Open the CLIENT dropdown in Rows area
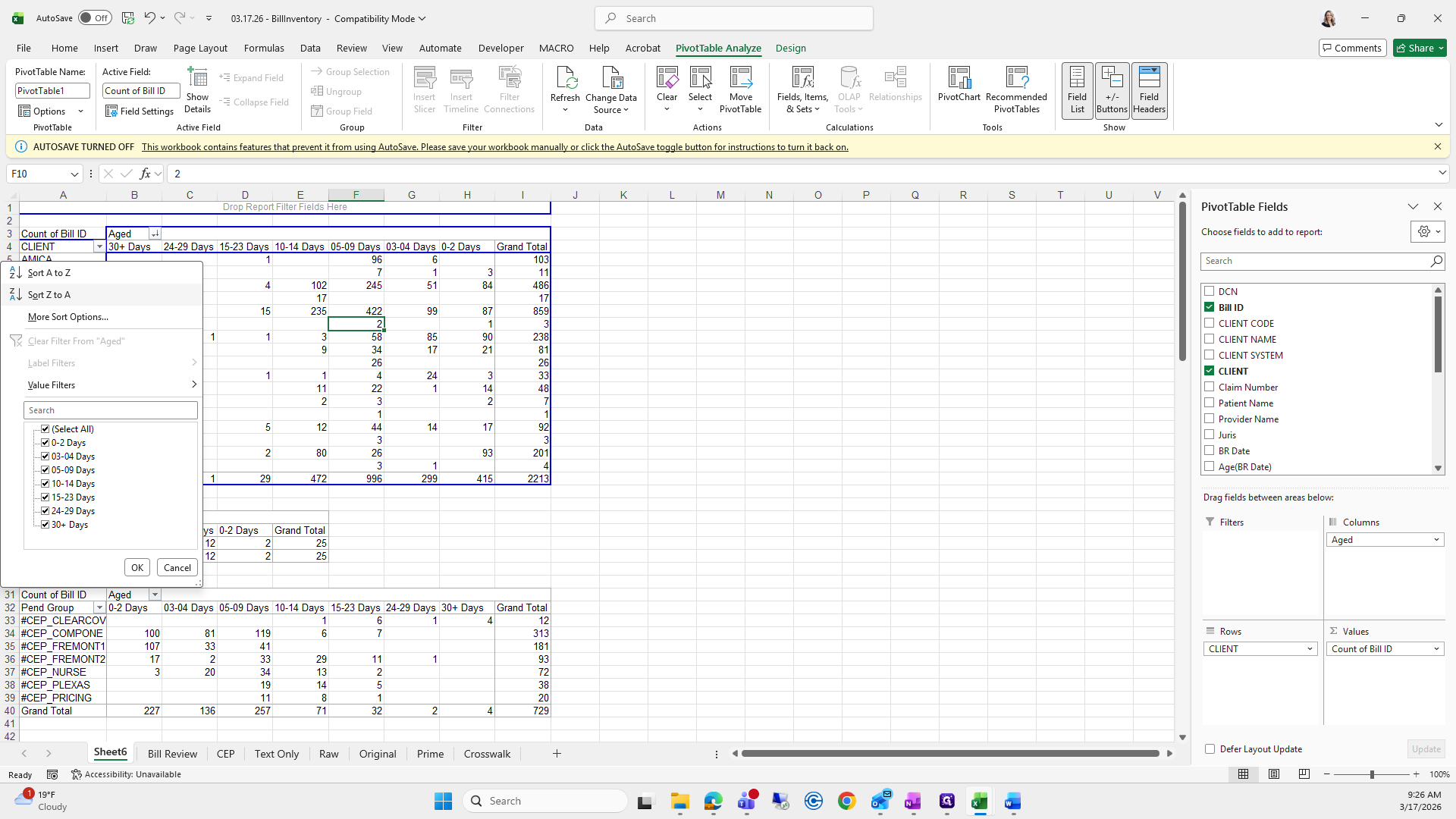Viewport: 1456px width, 819px height. click(1310, 649)
